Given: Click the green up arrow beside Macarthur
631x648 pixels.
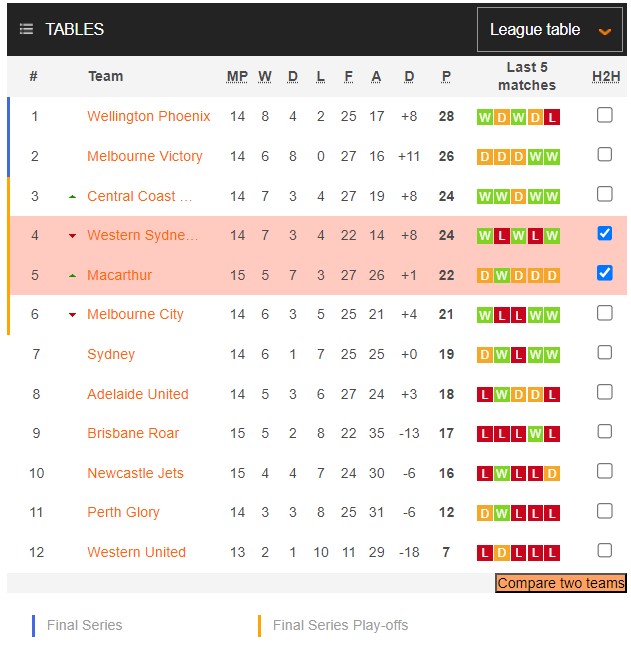Looking at the screenshot, I should 72,275.
